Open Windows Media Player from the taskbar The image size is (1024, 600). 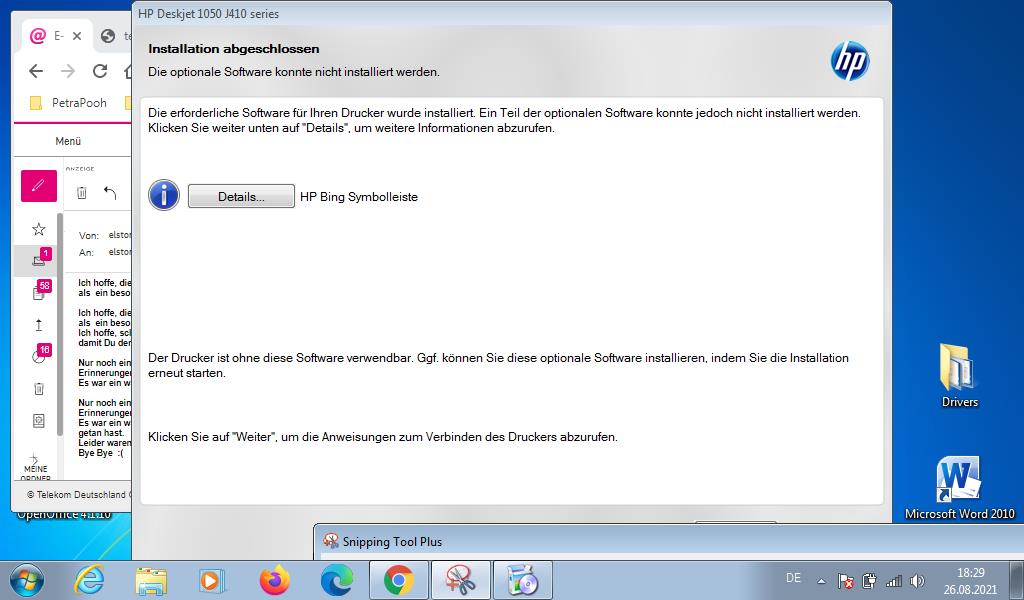212,580
